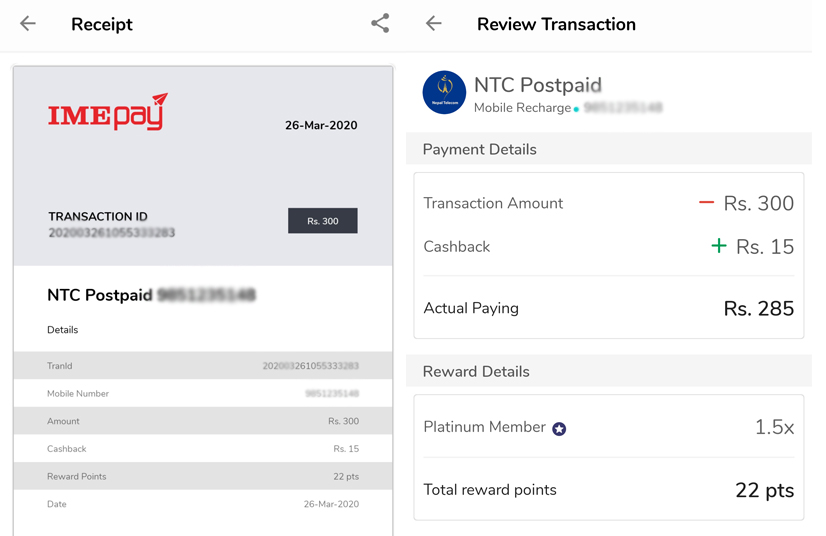Image resolution: width=826 pixels, height=536 pixels.
Task: Select the Mobile Number detail row
Action: pos(203,393)
